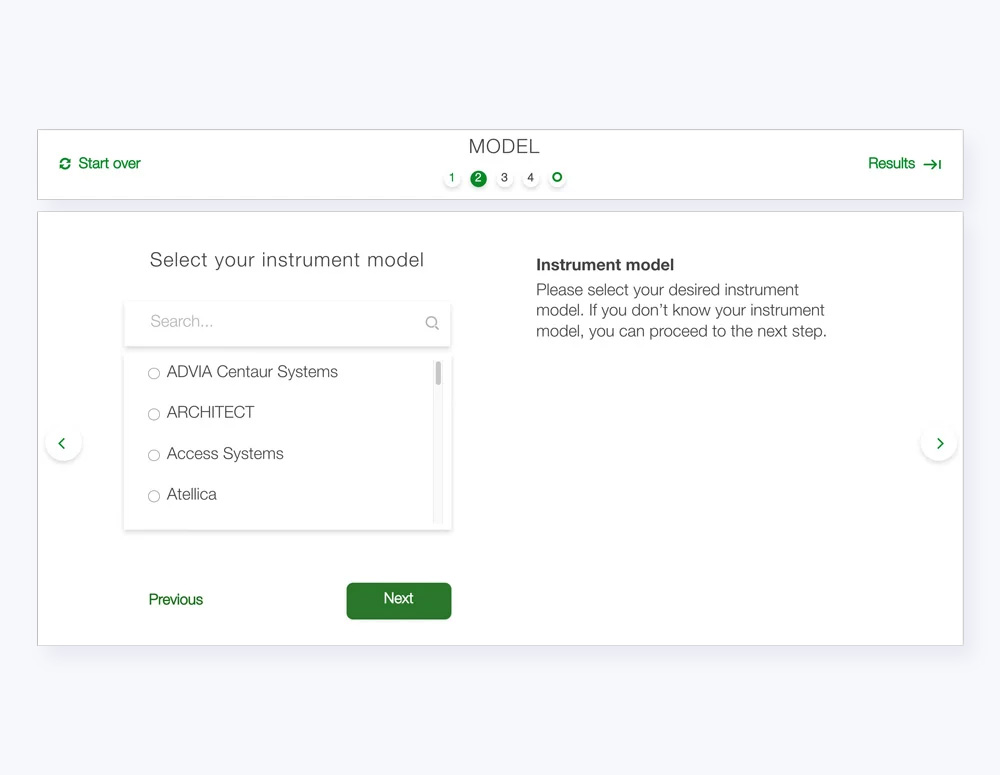Click the ARCHITECT label text
The width and height of the screenshot is (1000, 775).
(x=210, y=413)
